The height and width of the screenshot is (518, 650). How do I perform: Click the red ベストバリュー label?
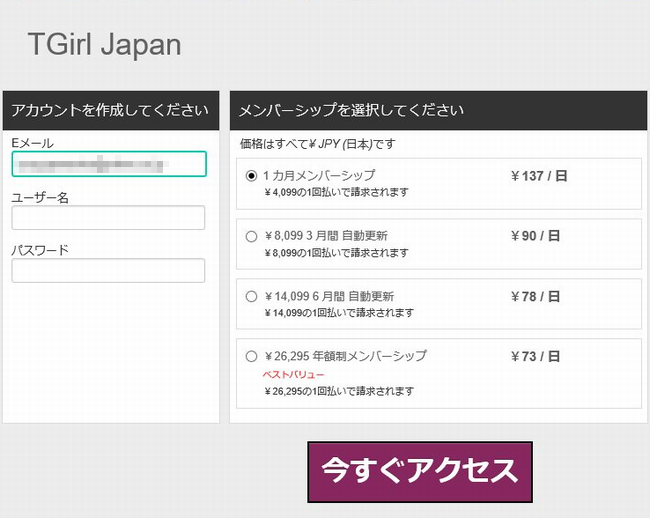pyautogui.click(x=293, y=374)
